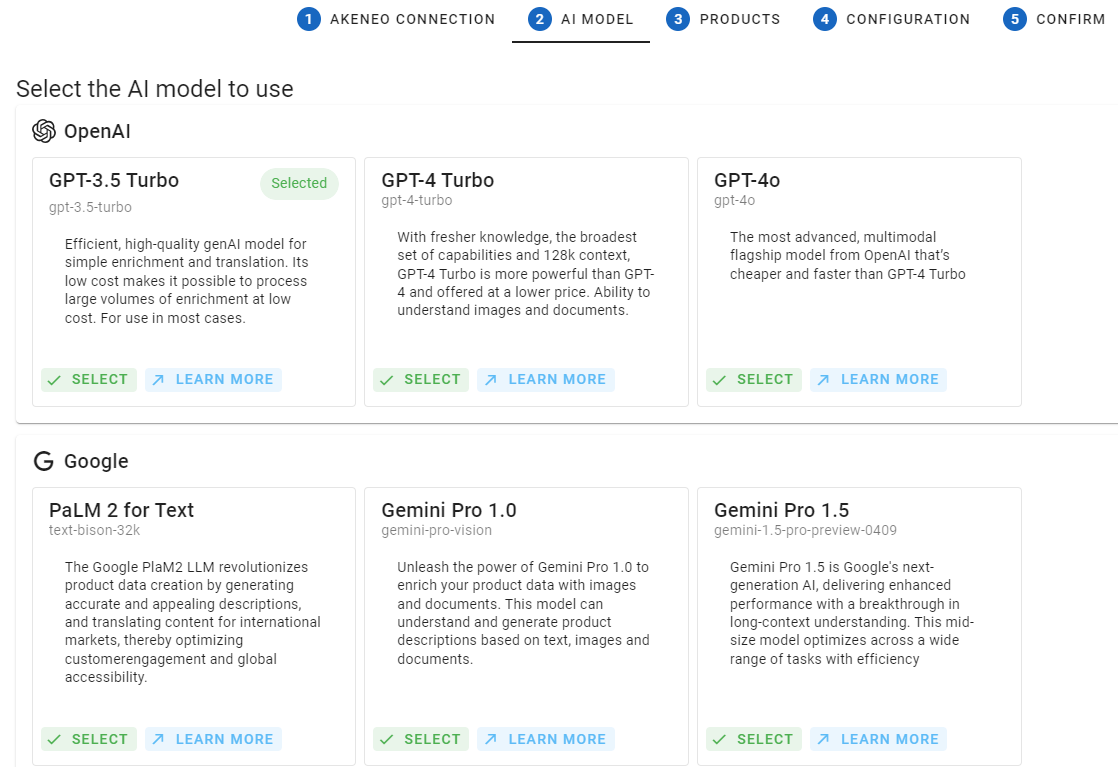Click Select on the GPT-4o card
This screenshot has height=767, width=1118.
(753, 379)
